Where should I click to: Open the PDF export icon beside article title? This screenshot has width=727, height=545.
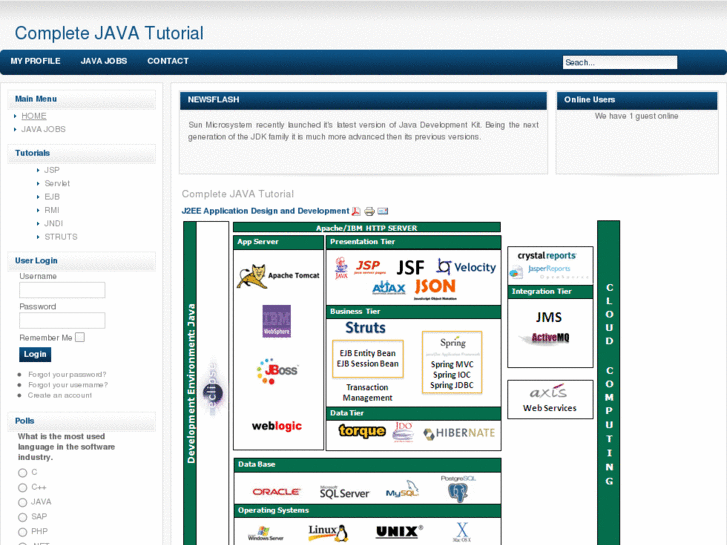point(356,212)
